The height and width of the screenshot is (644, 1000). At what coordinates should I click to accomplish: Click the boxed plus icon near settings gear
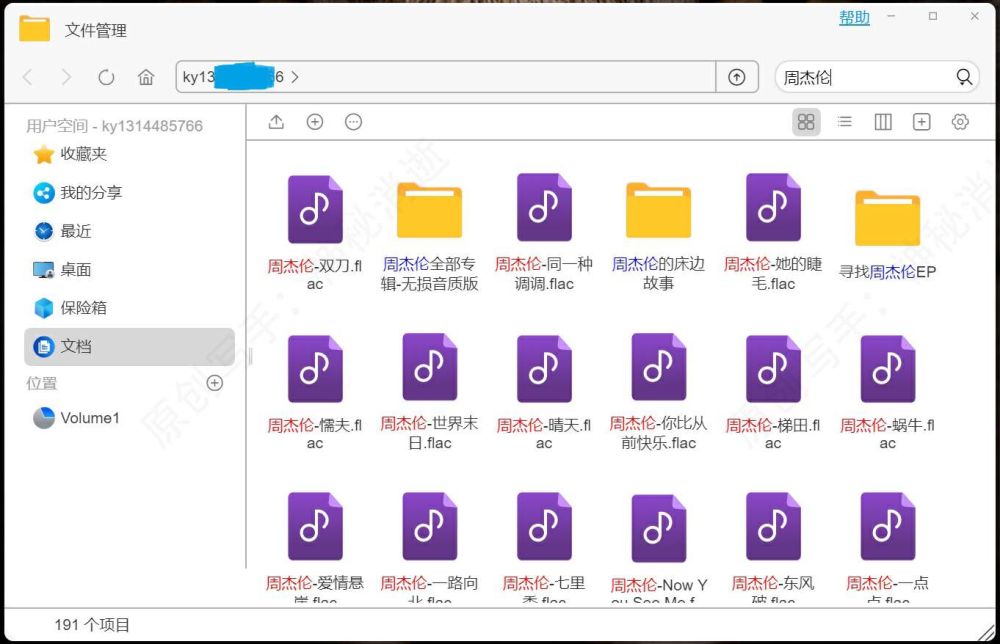(922, 122)
